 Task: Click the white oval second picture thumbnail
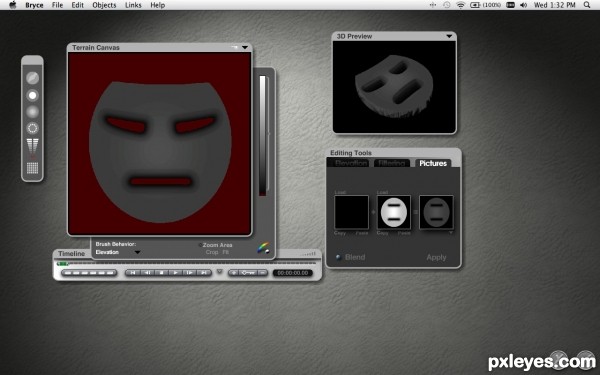[x=394, y=212]
